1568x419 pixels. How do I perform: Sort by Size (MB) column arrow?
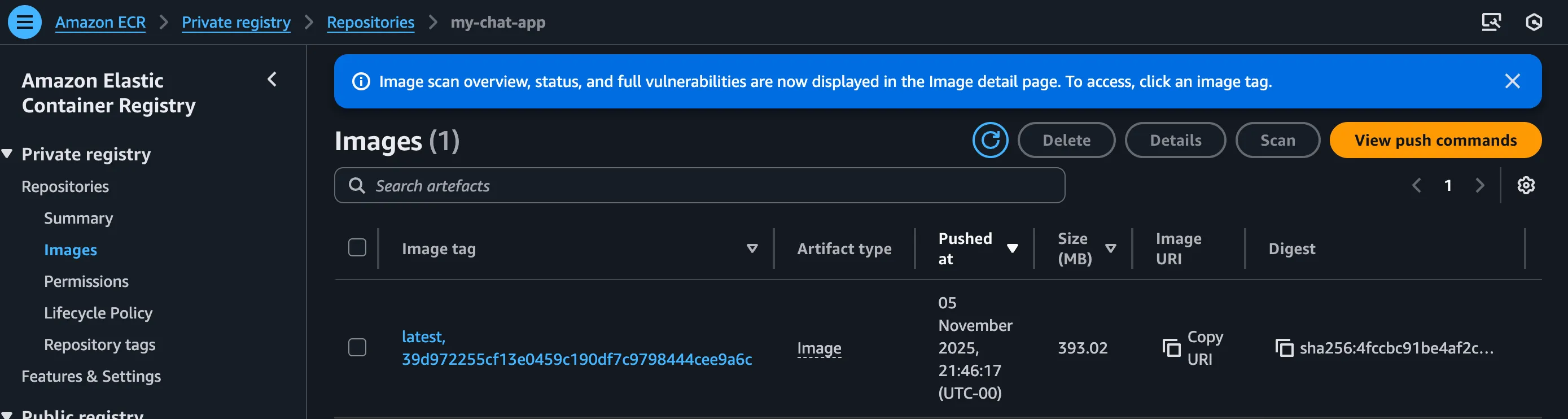tap(1110, 248)
